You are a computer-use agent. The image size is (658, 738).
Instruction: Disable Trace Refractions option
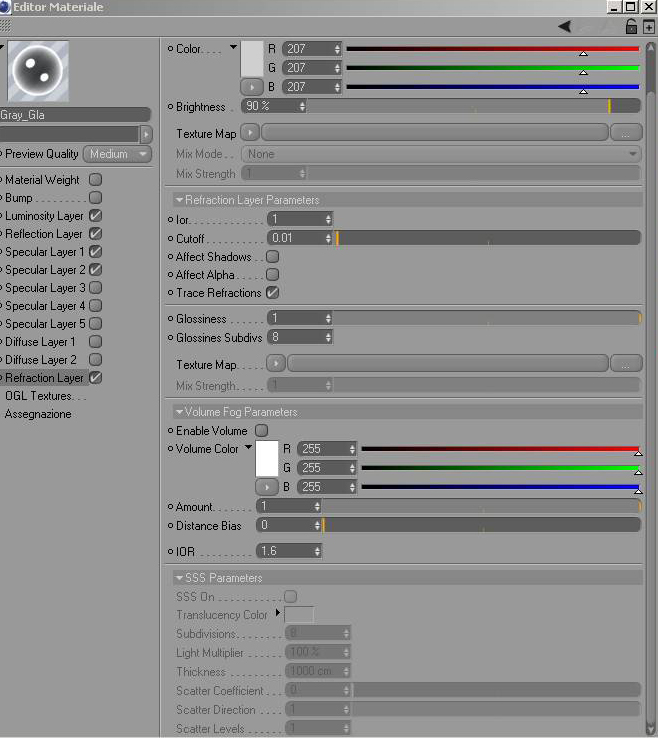[273, 292]
